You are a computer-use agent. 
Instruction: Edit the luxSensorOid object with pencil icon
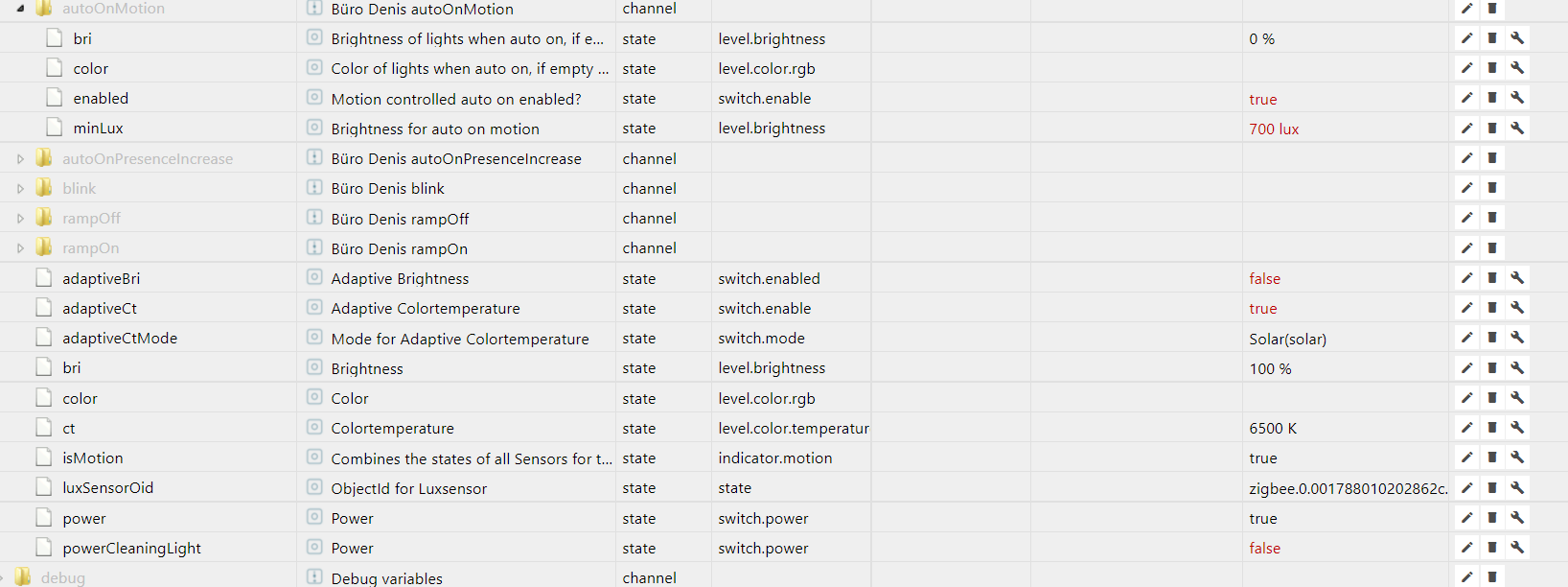[x=1466, y=487]
